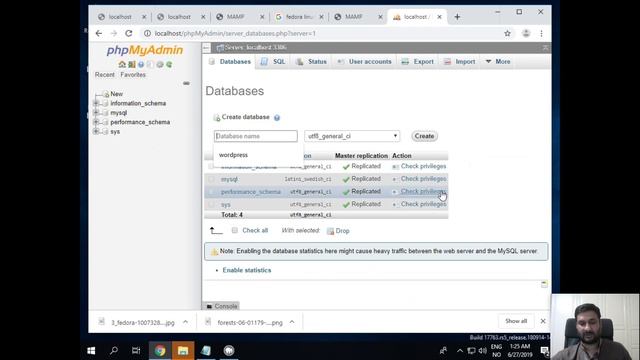
Task: Switch to the Databases tab
Action: 230,62
